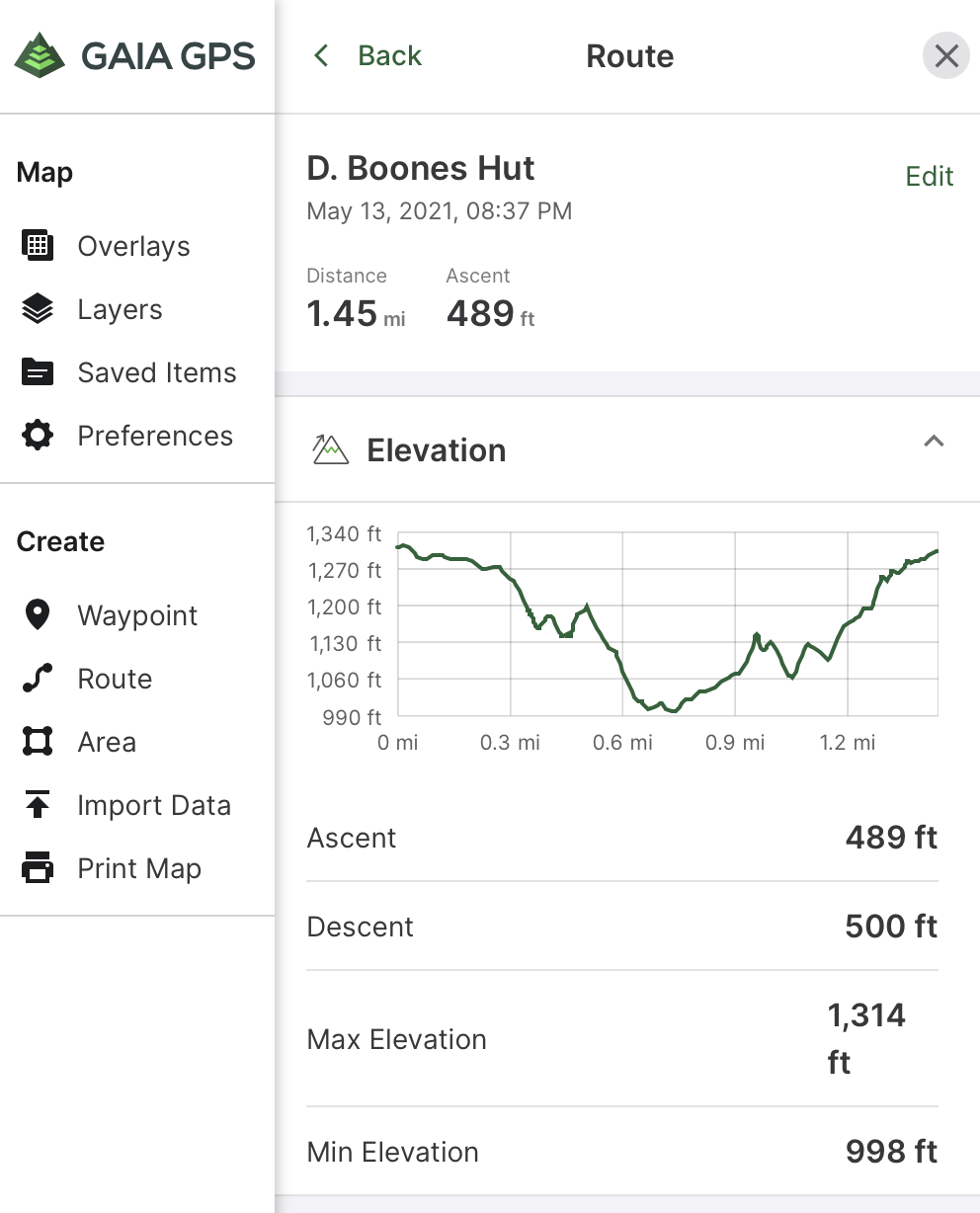Click the back chevron arrow
The width and height of the screenshot is (980, 1213).
pyautogui.click(x=321, y=55)
